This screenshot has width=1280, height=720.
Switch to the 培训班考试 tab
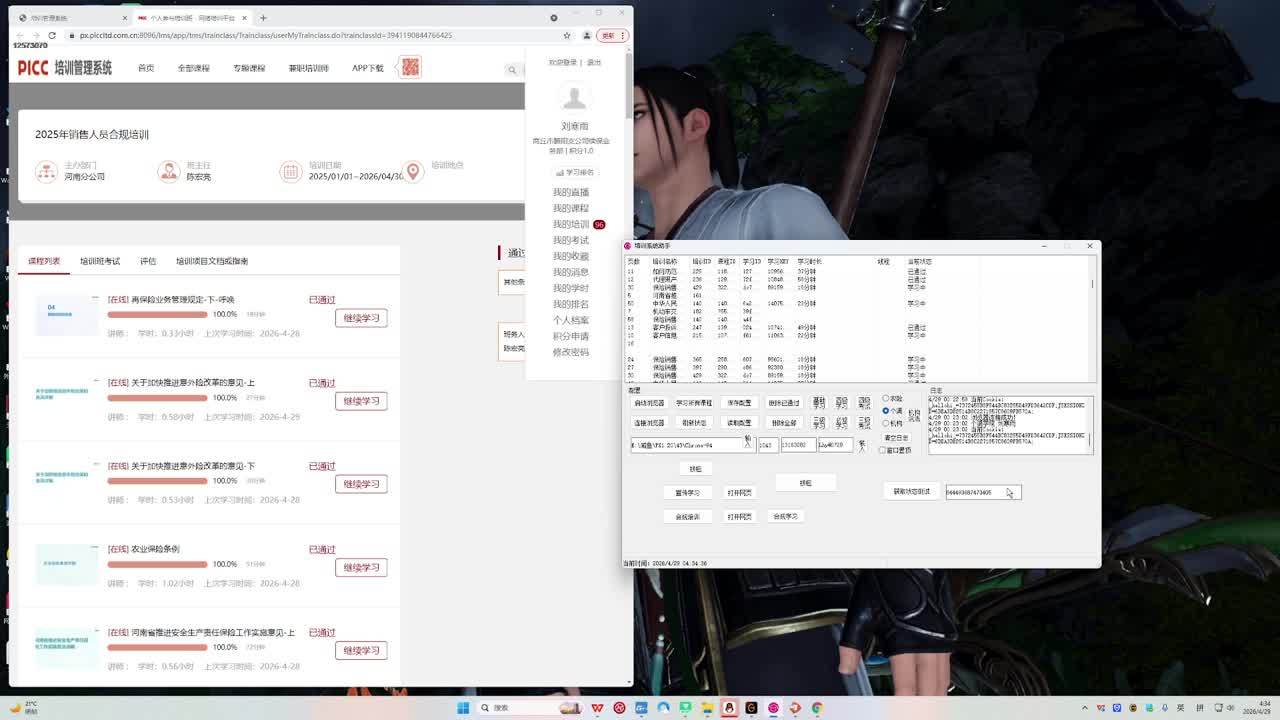tap(100, 261)
